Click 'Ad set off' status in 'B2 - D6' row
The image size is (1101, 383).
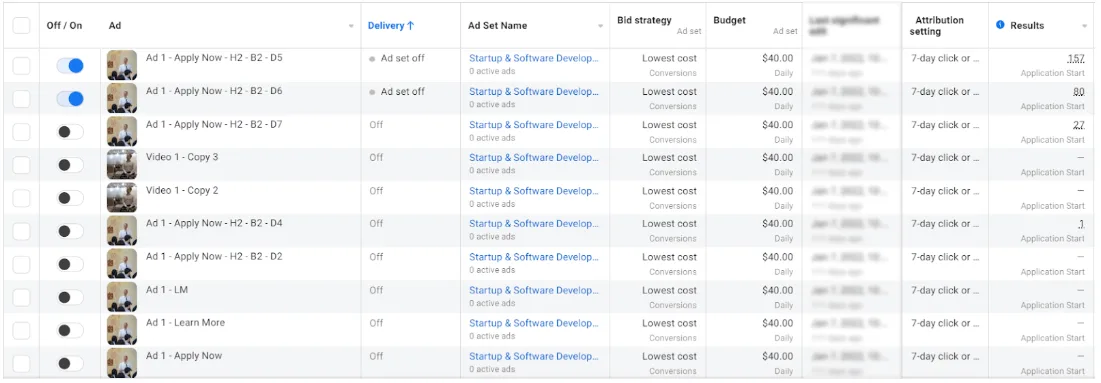coord(402,91)
